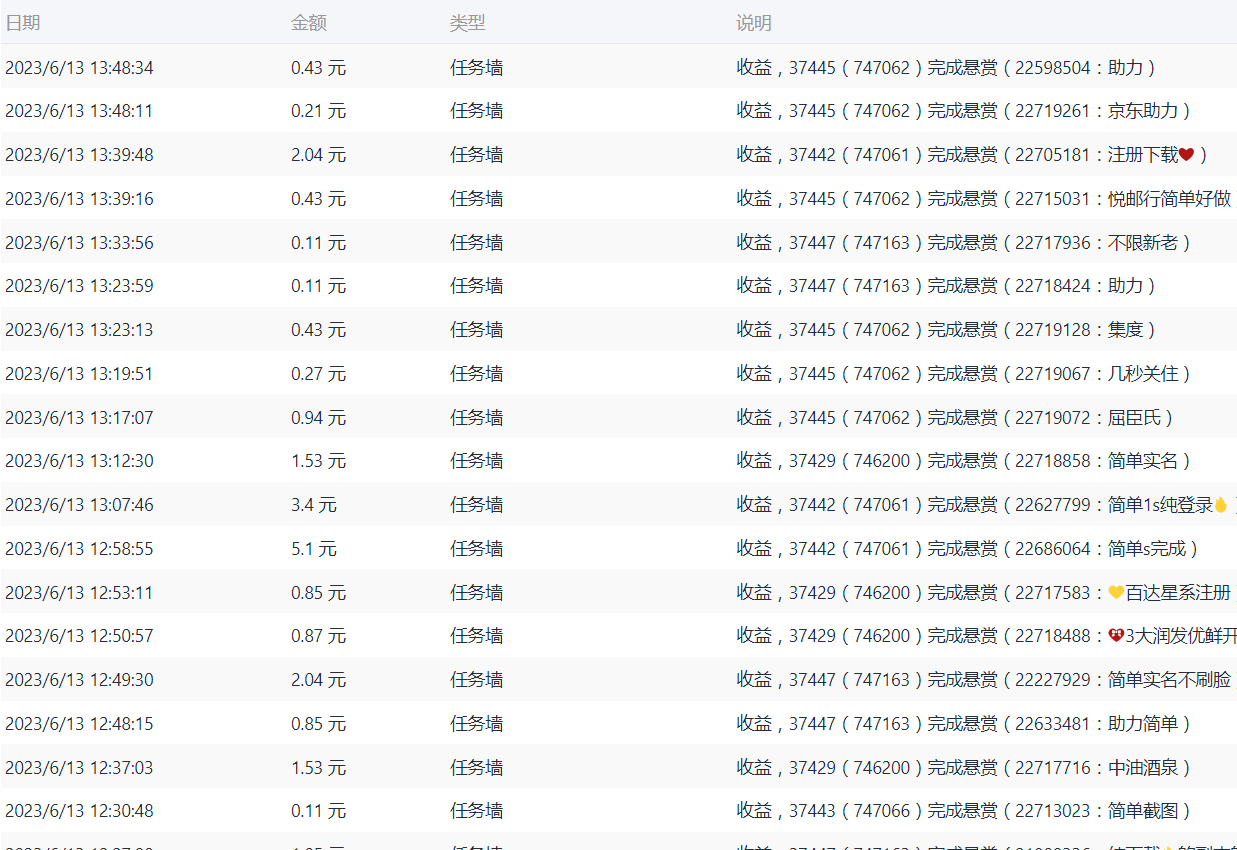Viewport: 1237px width, 850px height.
Task: Click the yellow heart before 百达星系注册
Action: [x=1116, y=593]
